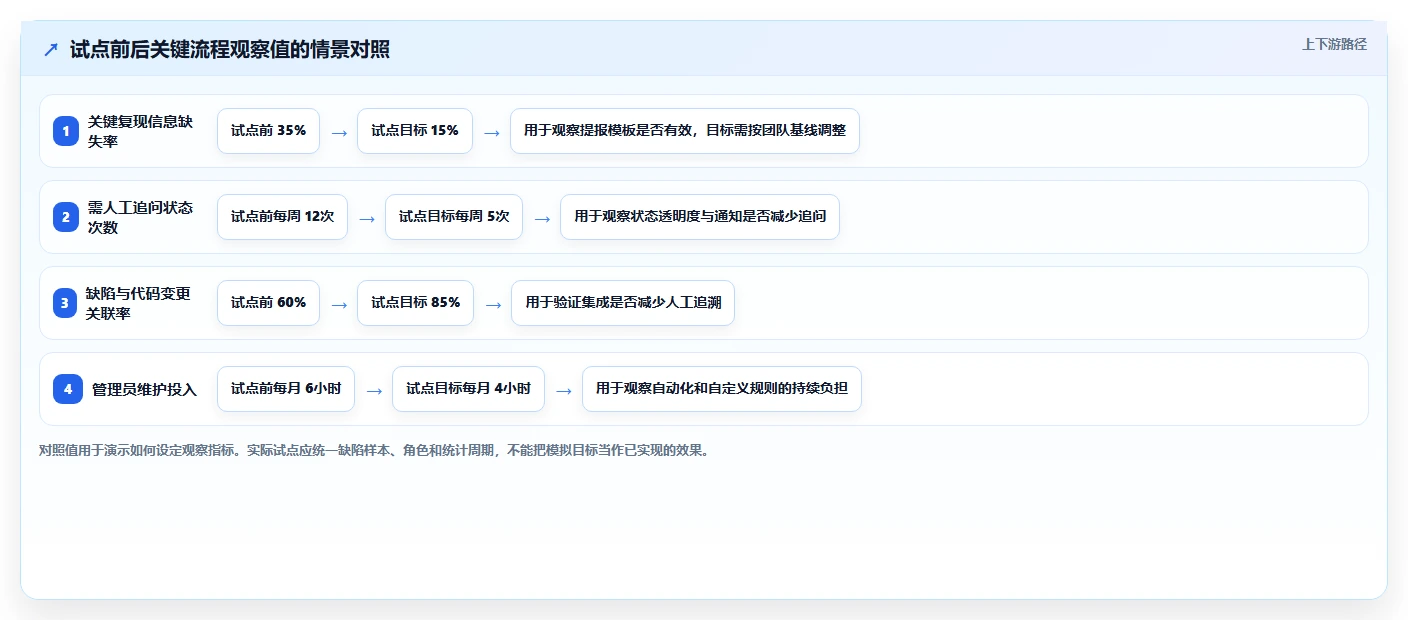The height and width of the screenshot is (620, 1408).
Task: Click the arrow after 试点前 60%
Action: (x=339, y=304)
